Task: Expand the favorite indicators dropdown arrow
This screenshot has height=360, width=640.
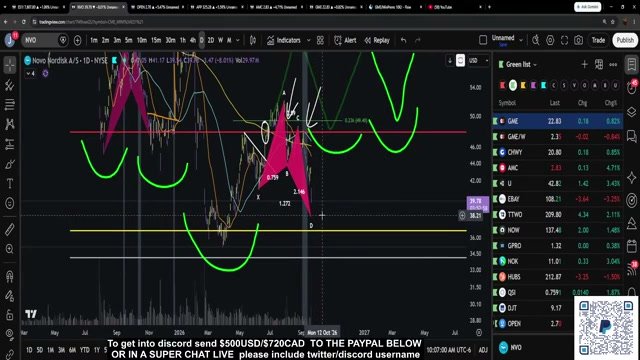Action: coord(309,40)
